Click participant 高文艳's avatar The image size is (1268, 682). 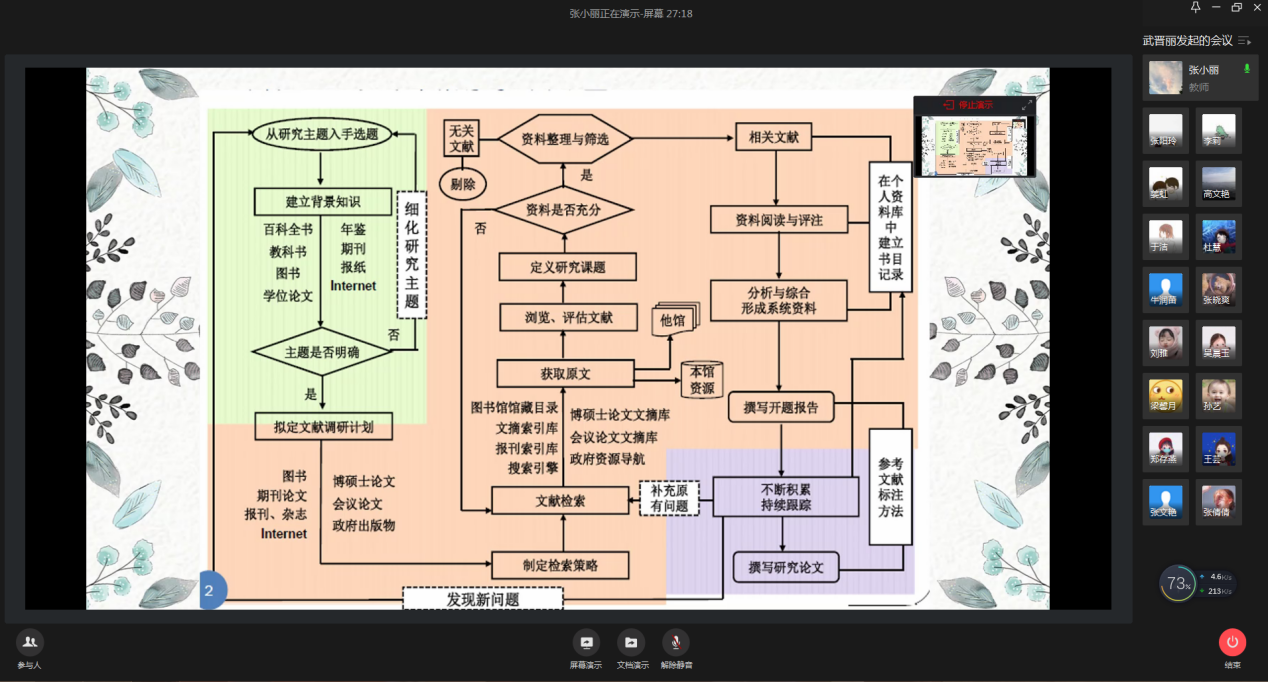[x=1218, y=183]
